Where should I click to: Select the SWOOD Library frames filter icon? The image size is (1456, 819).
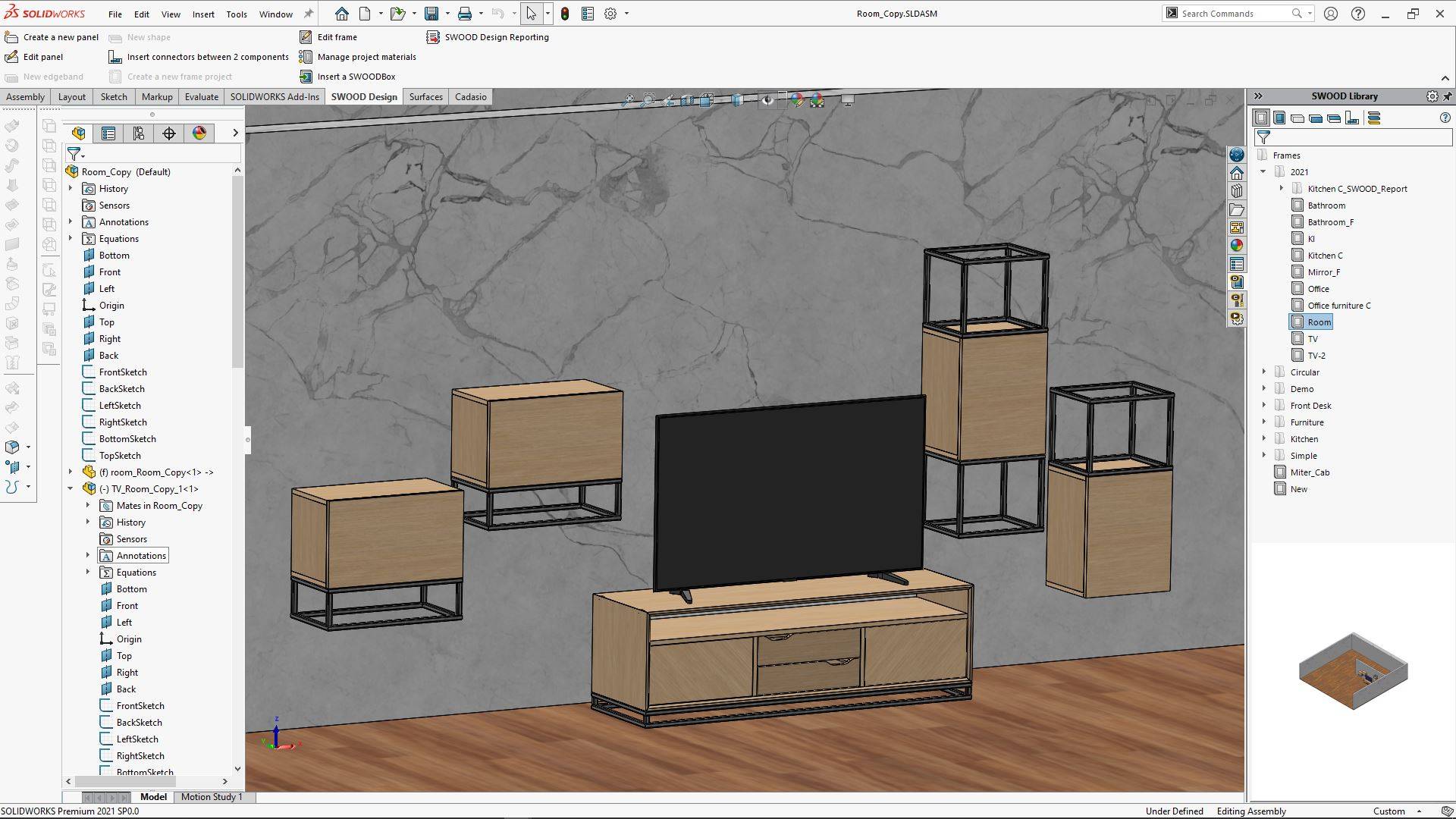point(1261,118)
